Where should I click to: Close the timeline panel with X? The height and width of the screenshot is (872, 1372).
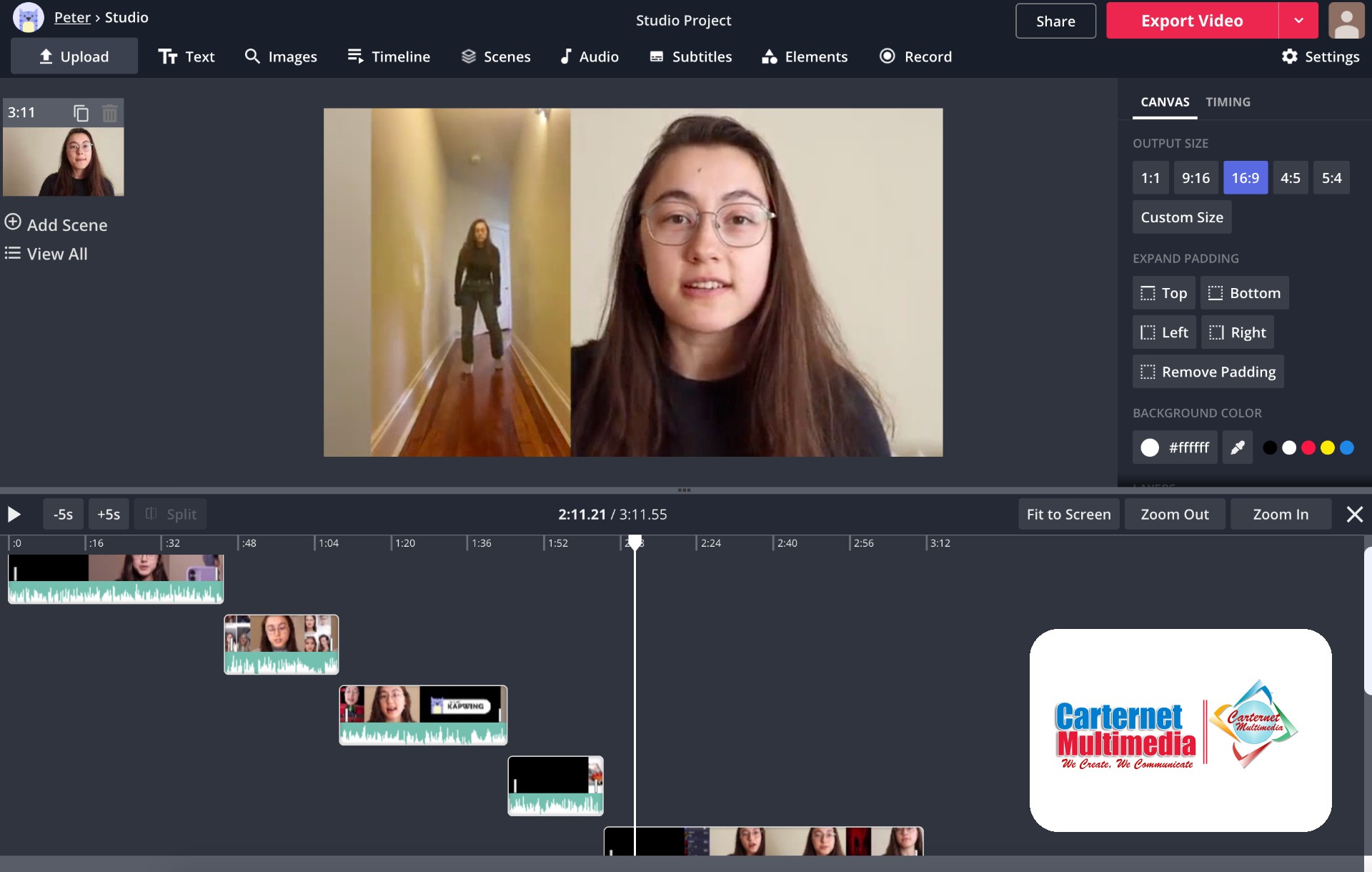pyautogui.click(x=1354, y=514)
